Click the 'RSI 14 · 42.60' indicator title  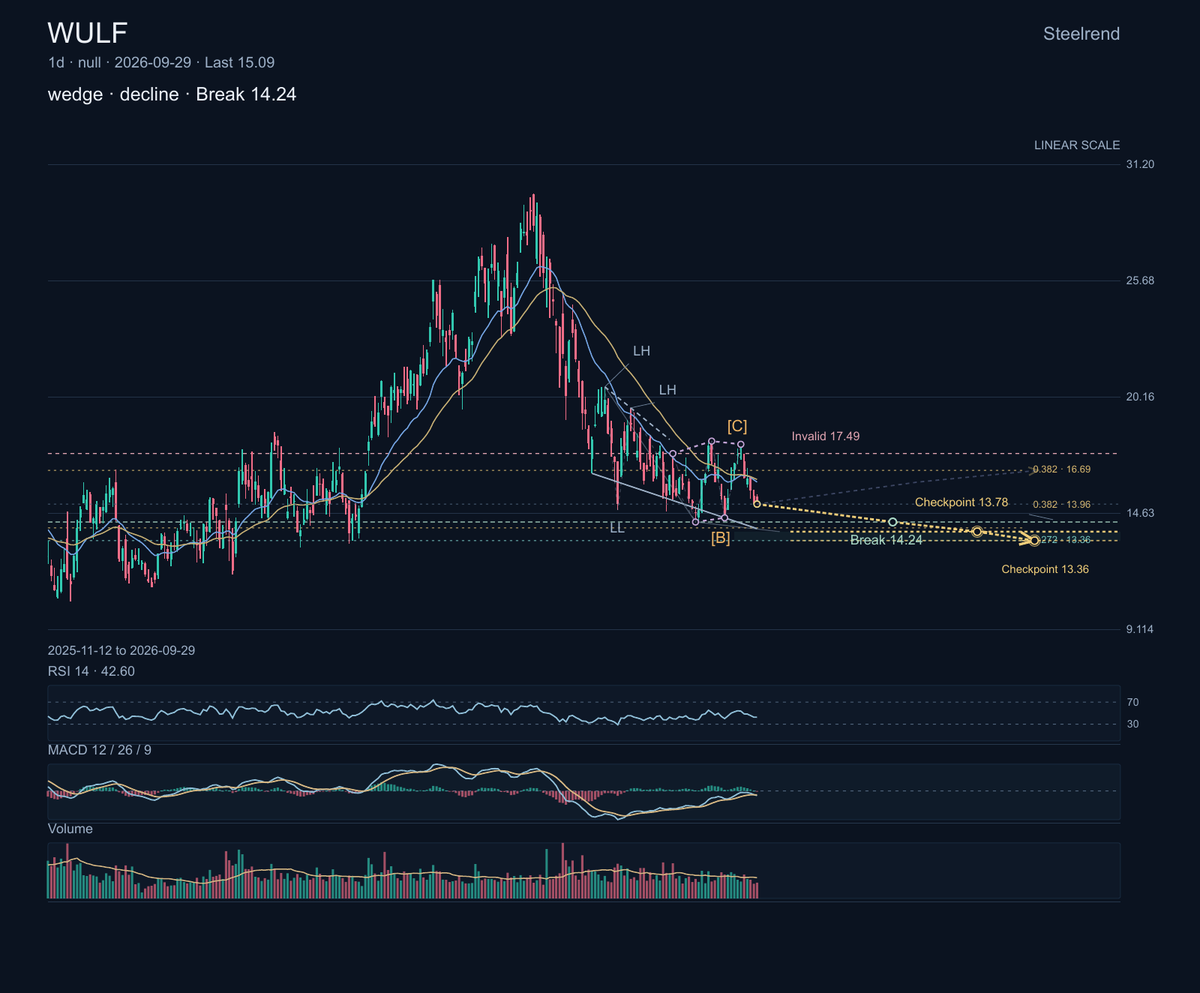[91, 671]
